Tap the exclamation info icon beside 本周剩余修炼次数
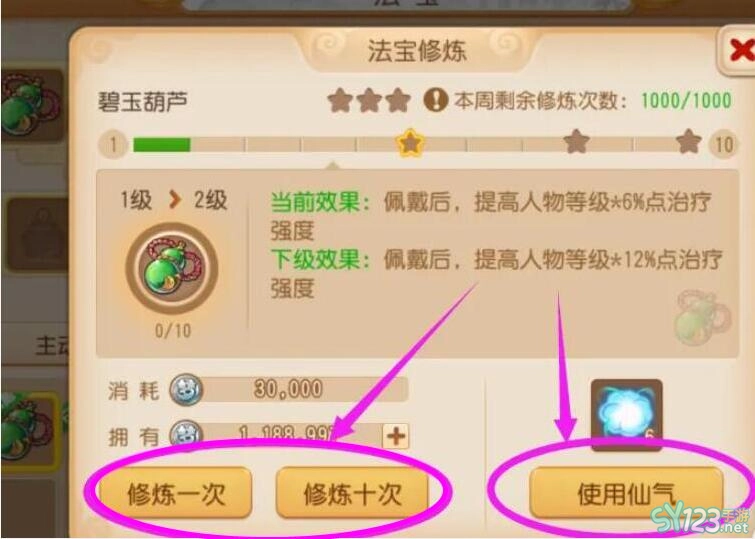Image resolution: width=755 pixels, height=539 pixels. (436, 100)
